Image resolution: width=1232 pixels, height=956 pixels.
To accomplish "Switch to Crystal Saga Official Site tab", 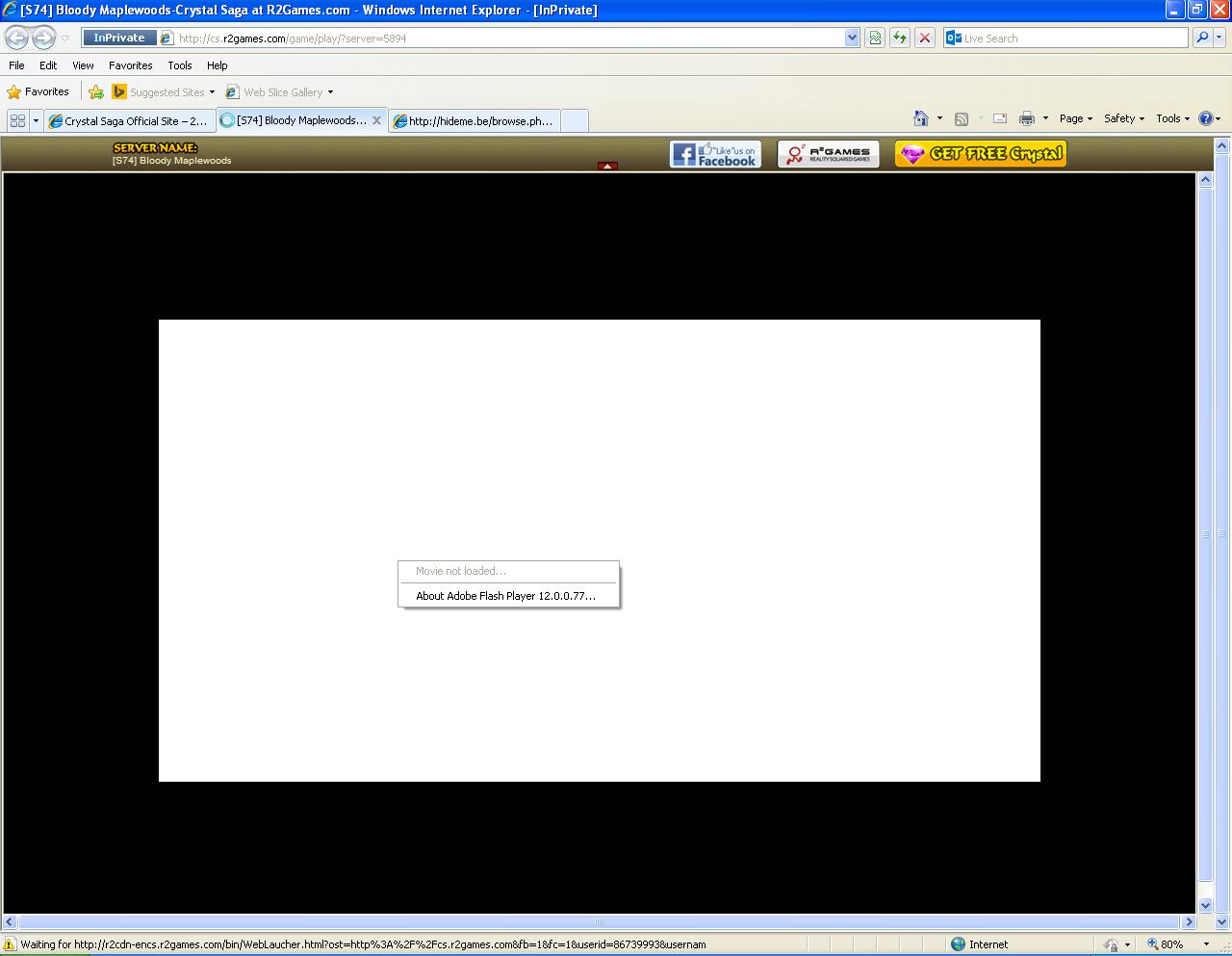I will tap(130, 121).
